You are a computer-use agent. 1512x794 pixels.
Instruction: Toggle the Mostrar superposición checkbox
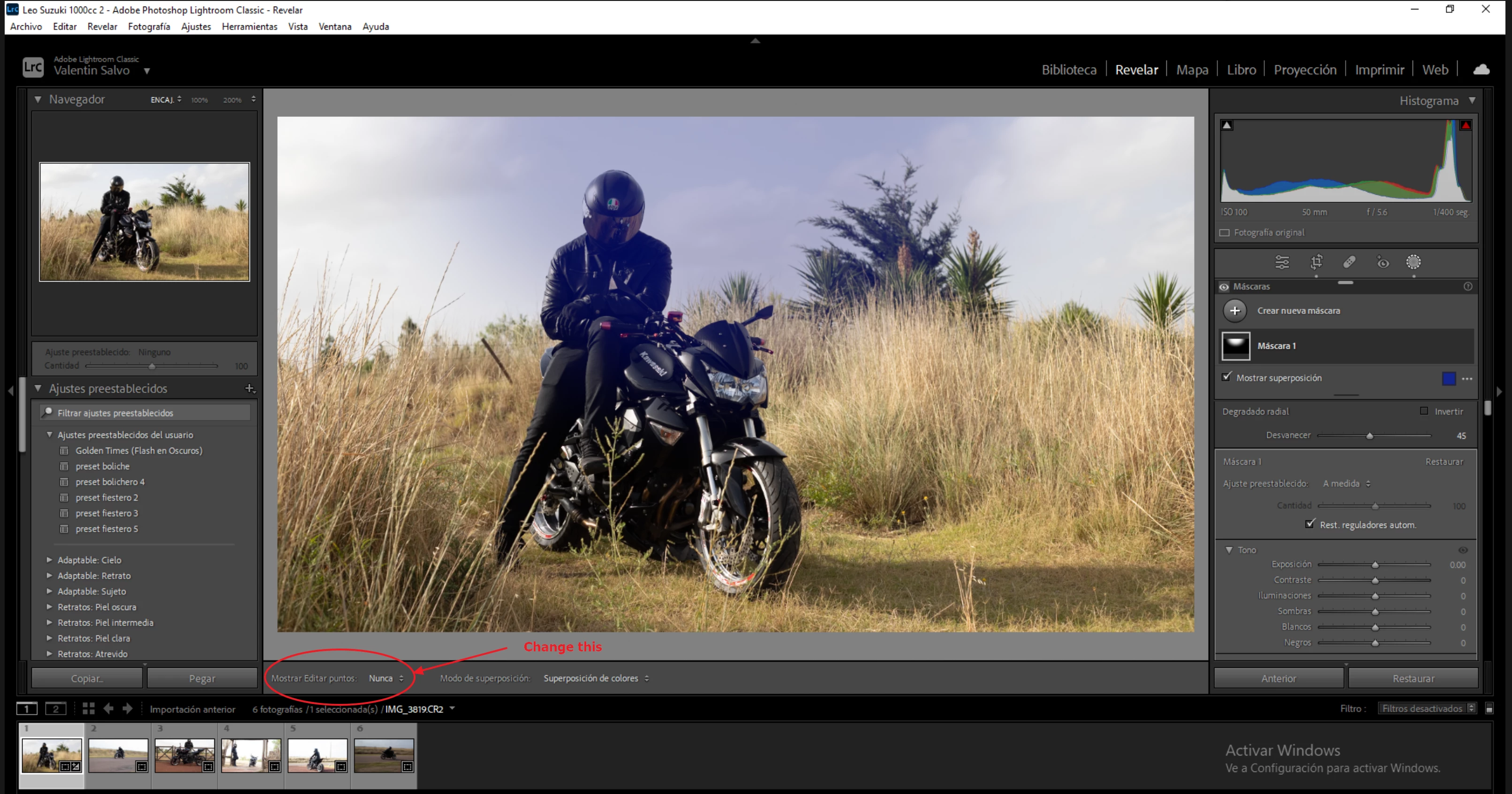(1227, 378)
